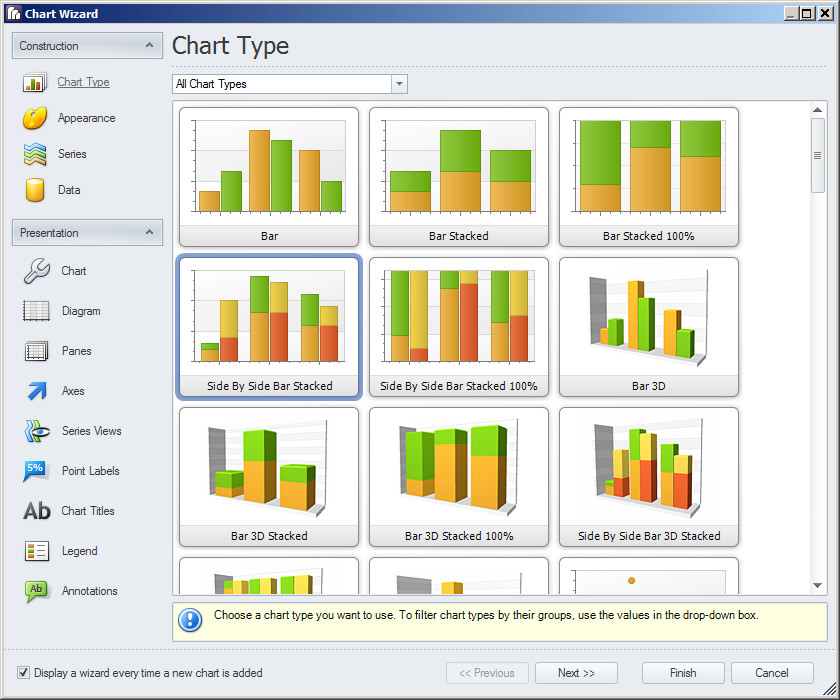Maximize the Chart Wizard window
840x700 pixels.
807,13
